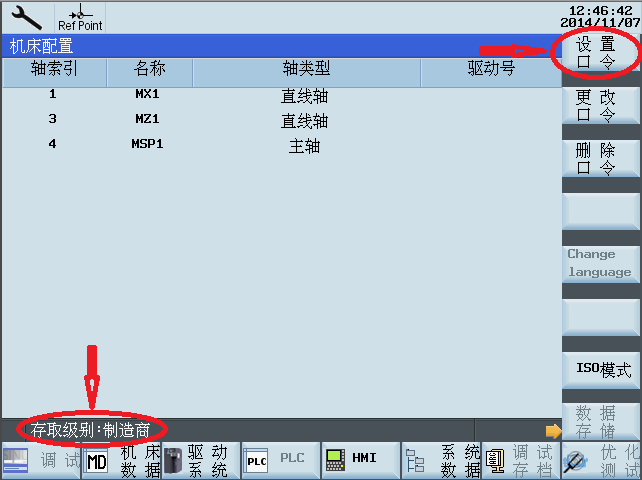Click 直线轴 in the MZ1 row
642x480 pixels.
(305, 121)
